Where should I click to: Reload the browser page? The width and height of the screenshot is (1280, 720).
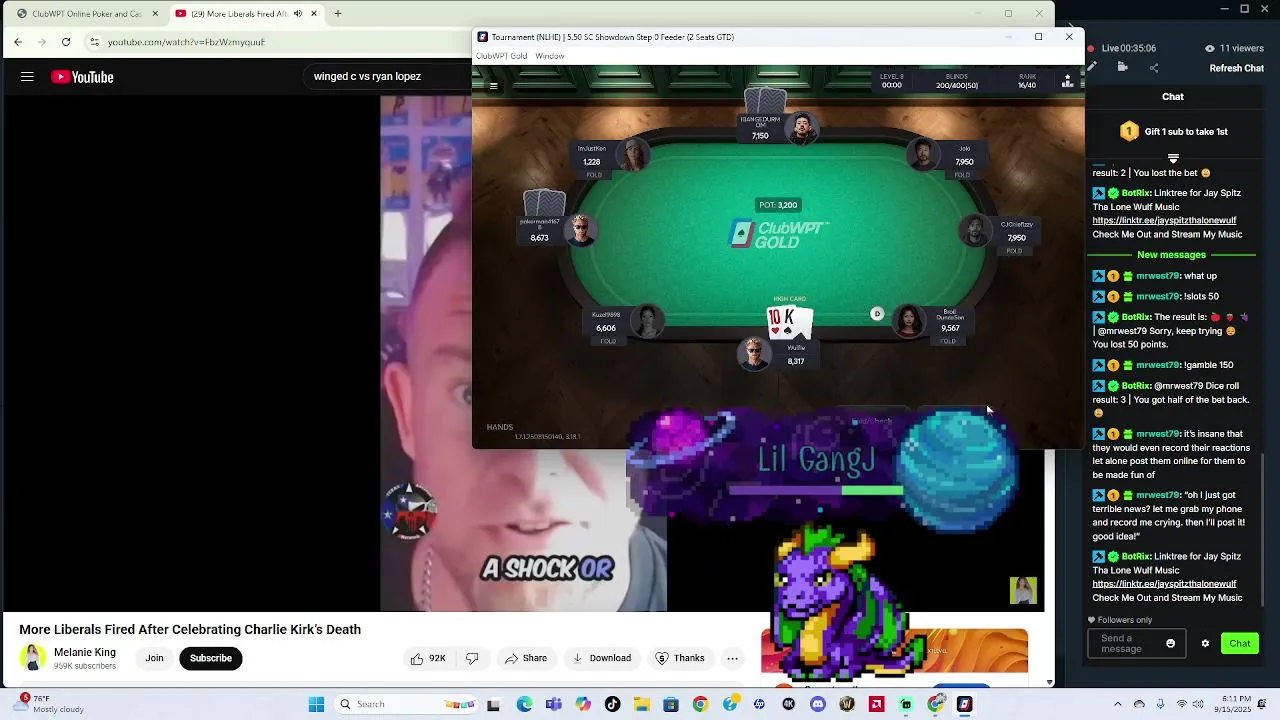(x=66, y=42)
